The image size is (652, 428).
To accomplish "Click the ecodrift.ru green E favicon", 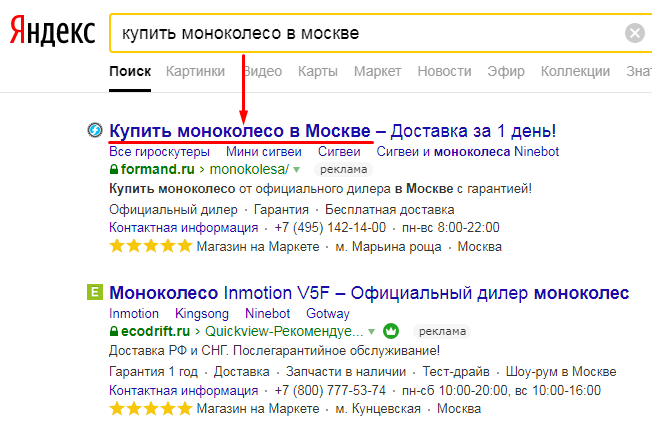I will click(x=94, y=292).
